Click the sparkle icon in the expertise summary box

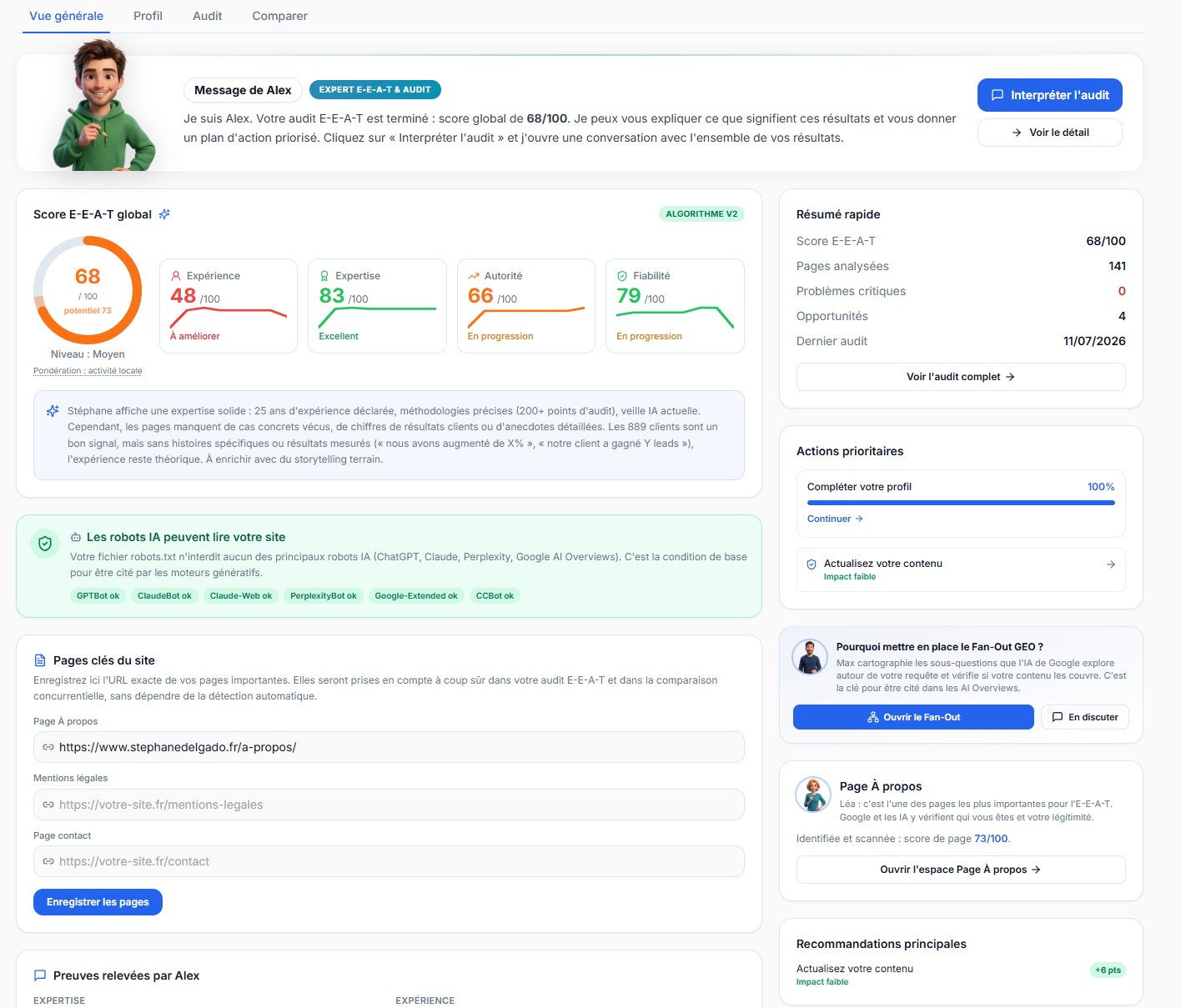[x=53, y=411]
